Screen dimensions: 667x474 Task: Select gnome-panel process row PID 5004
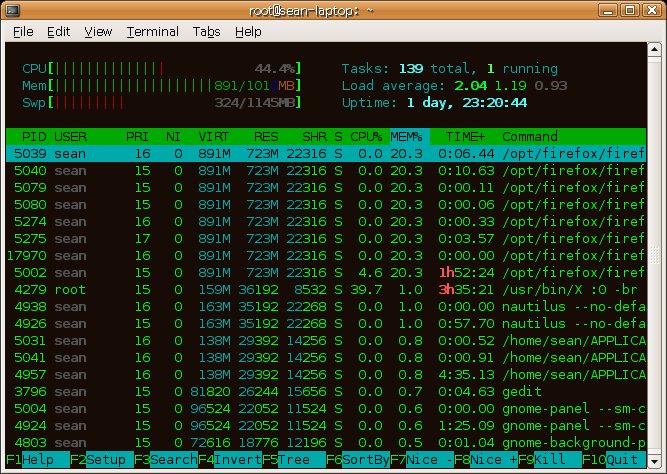326,409
